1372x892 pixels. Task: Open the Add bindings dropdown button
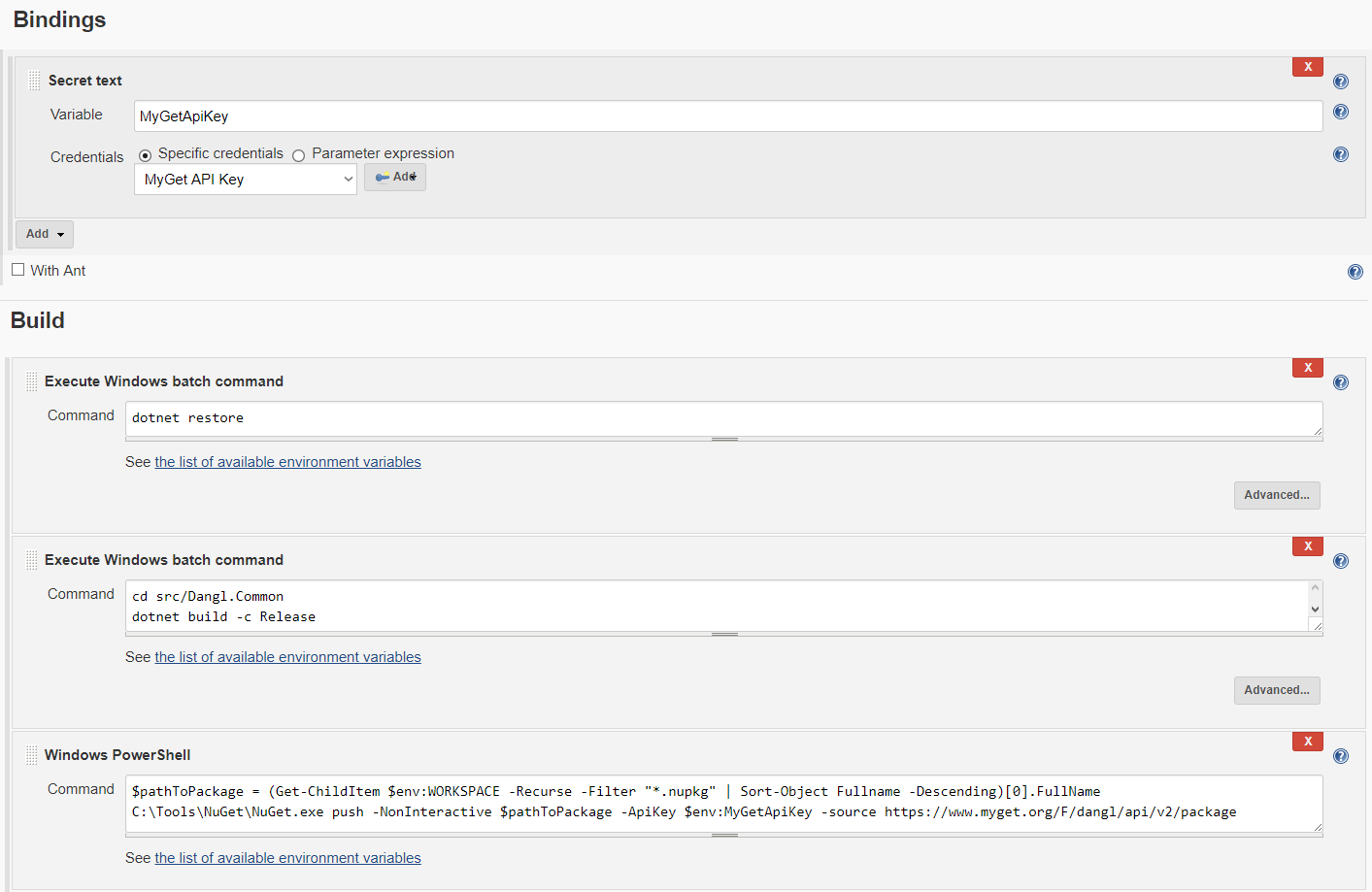point(45,234)
